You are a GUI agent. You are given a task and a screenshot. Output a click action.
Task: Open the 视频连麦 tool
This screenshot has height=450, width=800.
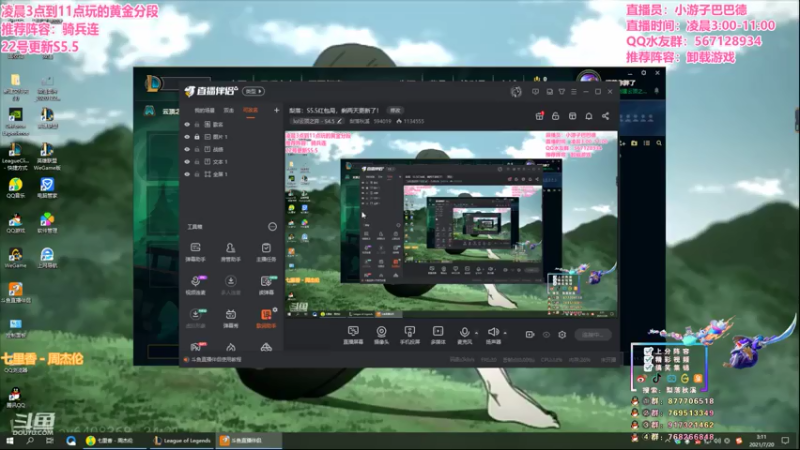pos(195,285)
